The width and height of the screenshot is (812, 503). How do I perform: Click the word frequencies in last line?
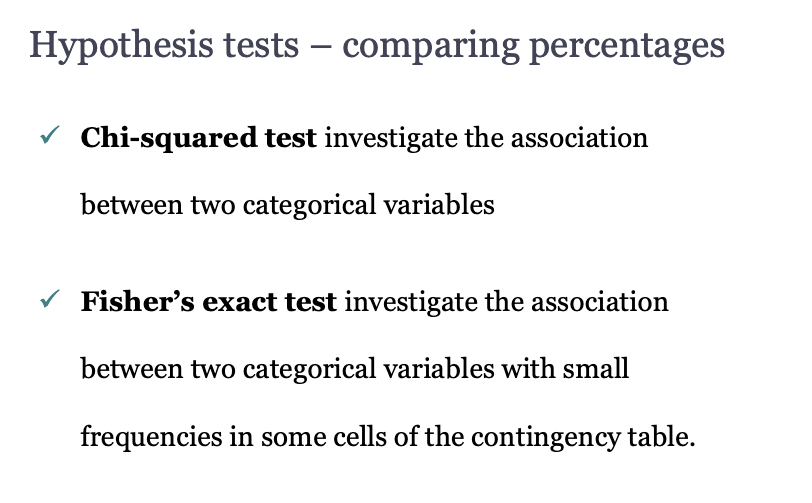click(x=151, y=437)
